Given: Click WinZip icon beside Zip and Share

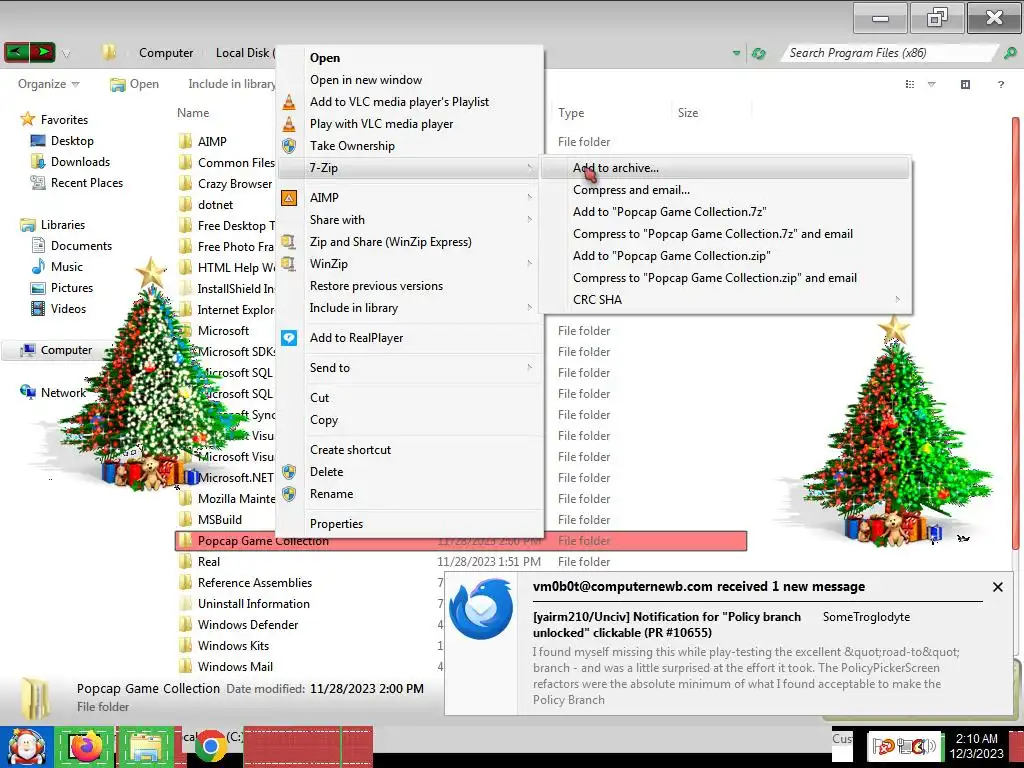Looking at the screenshot, I should tap(289, 242).
